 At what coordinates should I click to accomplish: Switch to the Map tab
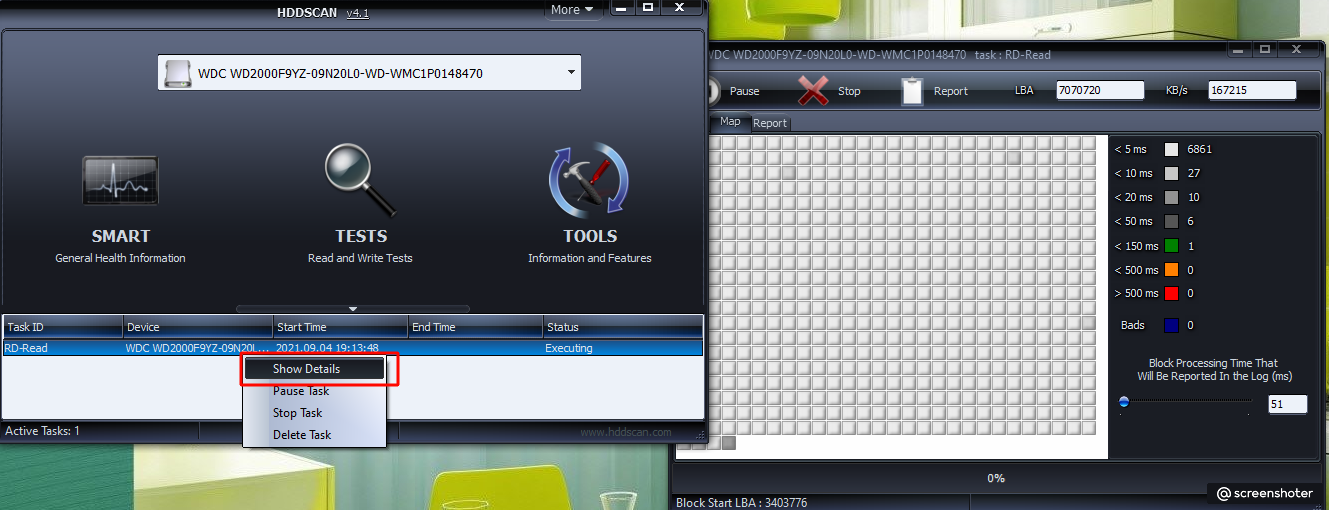[730, 122]
